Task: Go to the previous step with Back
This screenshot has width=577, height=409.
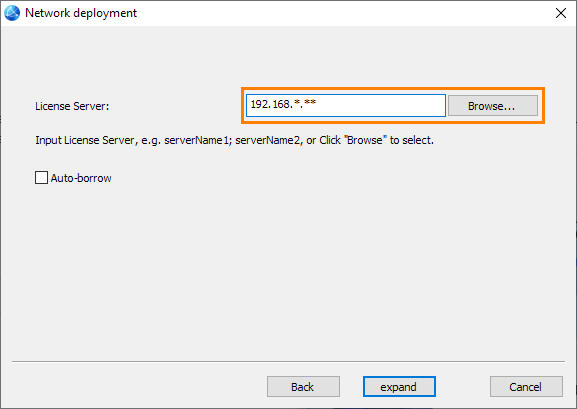Action: [x=303, y=387]
